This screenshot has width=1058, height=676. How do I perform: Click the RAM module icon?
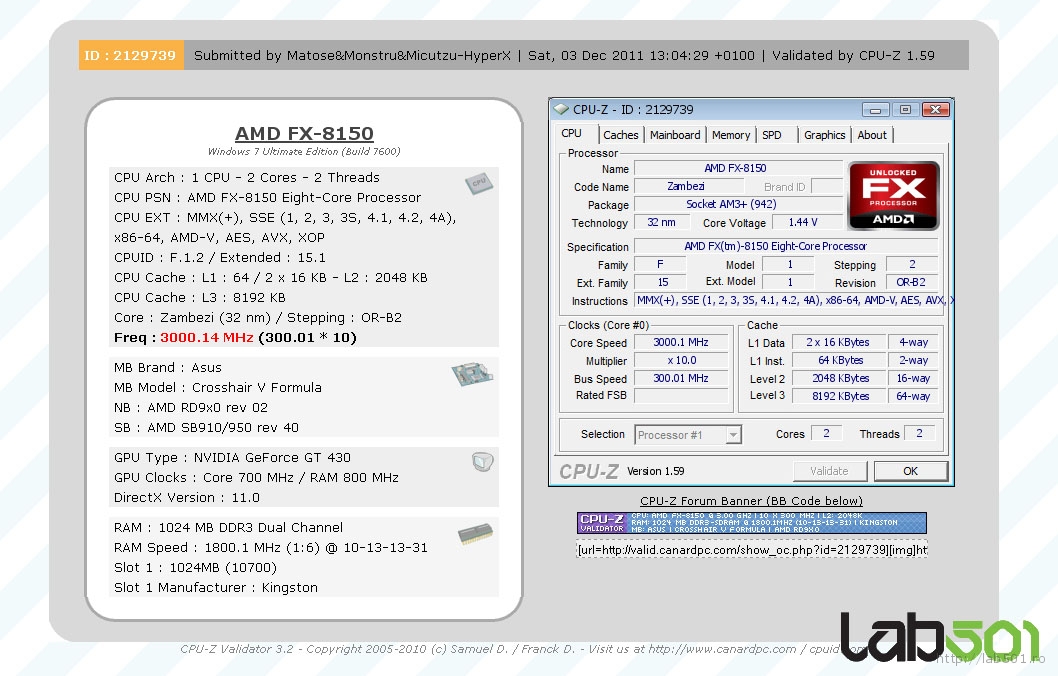pyautogui.click(x=475, y=534)
